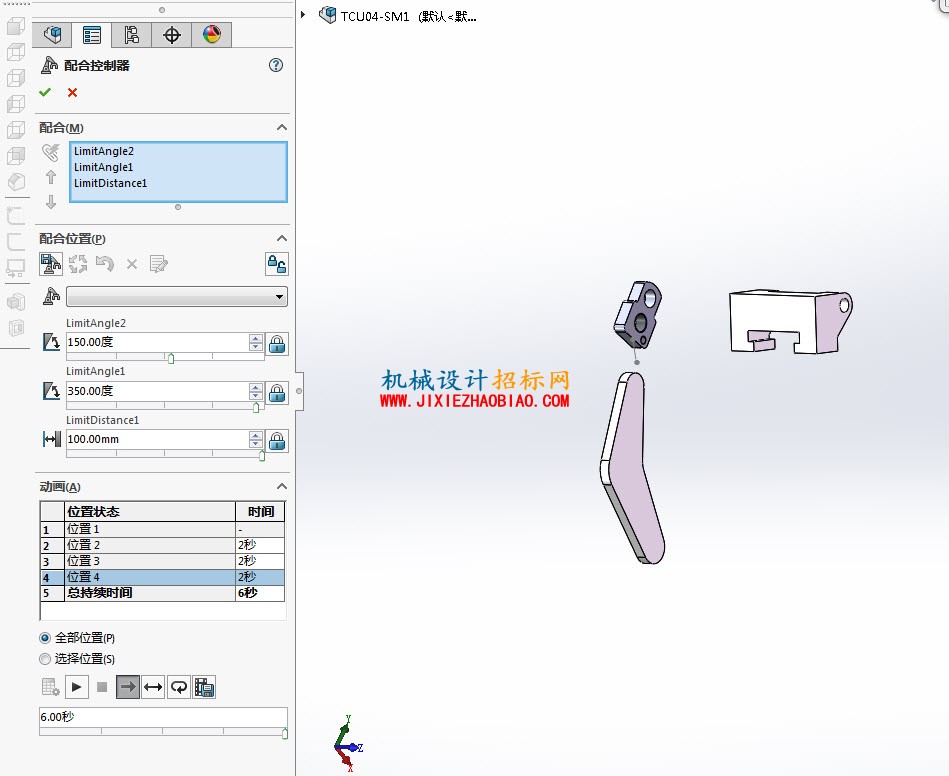Select the 选择位置 radio button
This screenshot has width=949, height=776.
[45, 659]
